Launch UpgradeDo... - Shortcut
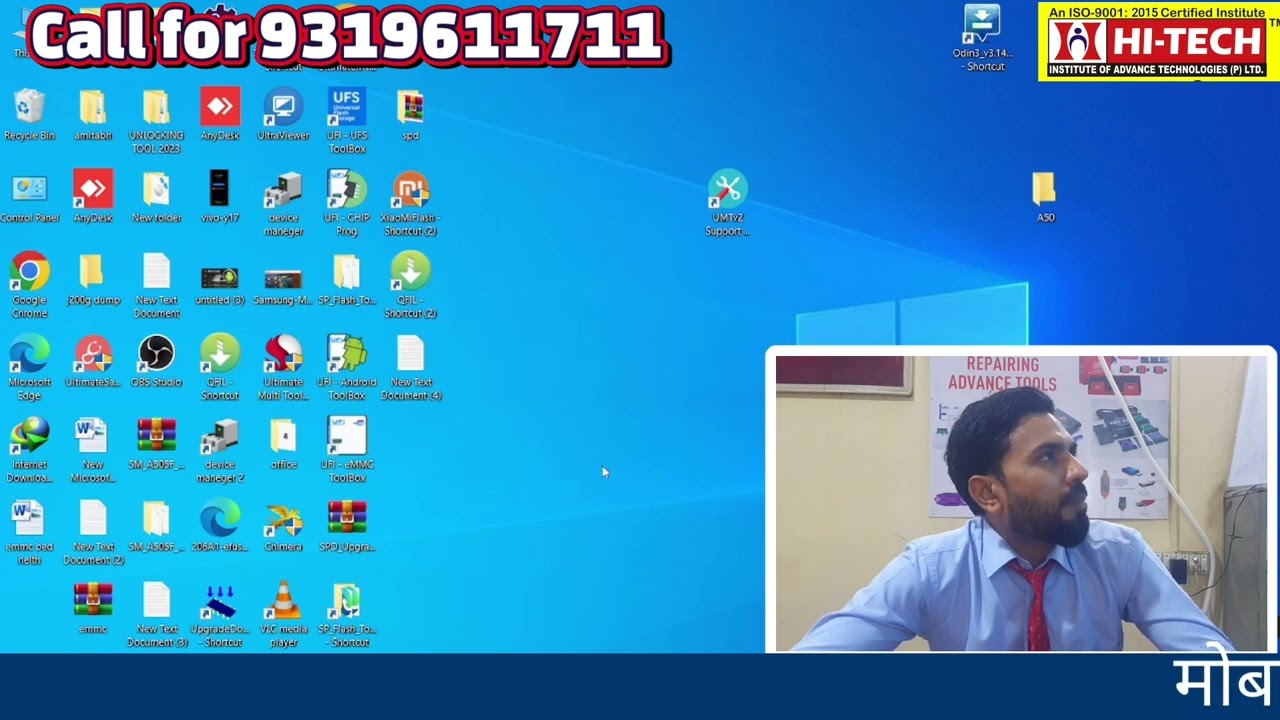 pyautogui.click(x=220, y=613)
